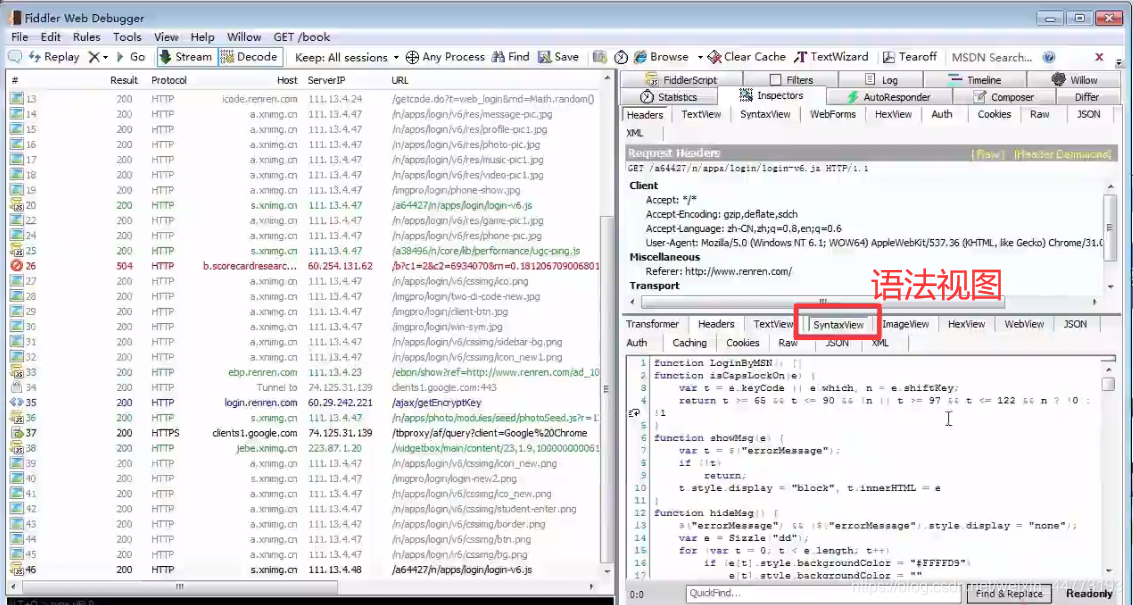Open the Tools menu

coord(127,37)
